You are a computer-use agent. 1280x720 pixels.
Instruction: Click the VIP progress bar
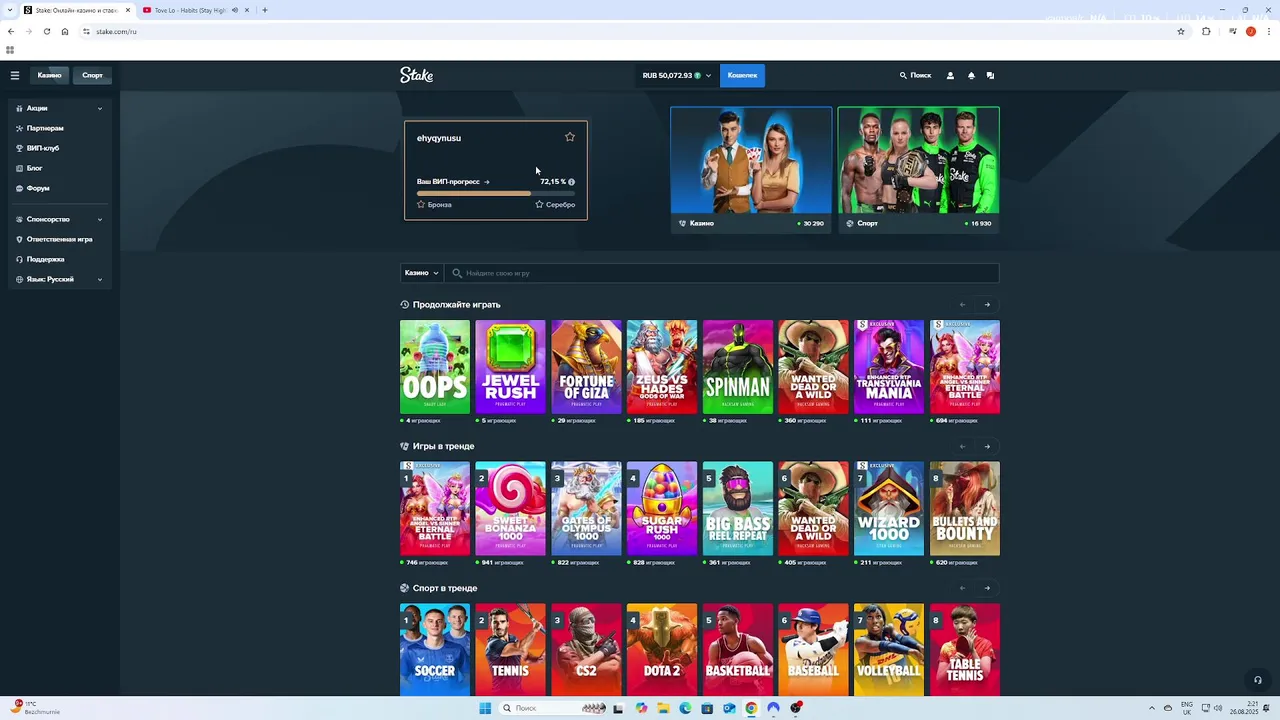[496, 193]
